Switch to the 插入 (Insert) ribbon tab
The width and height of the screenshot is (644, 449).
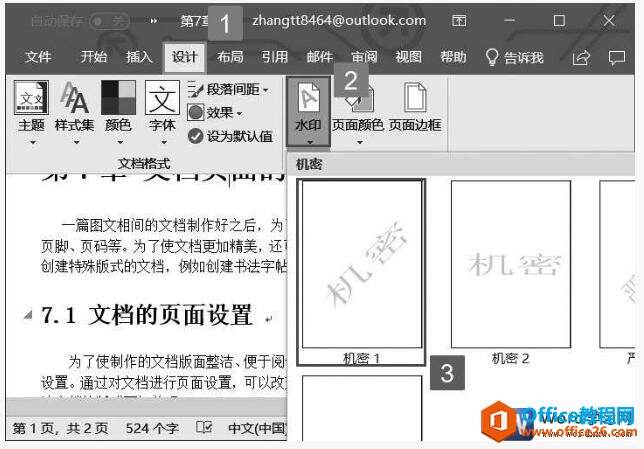click(x=139, y=57)
